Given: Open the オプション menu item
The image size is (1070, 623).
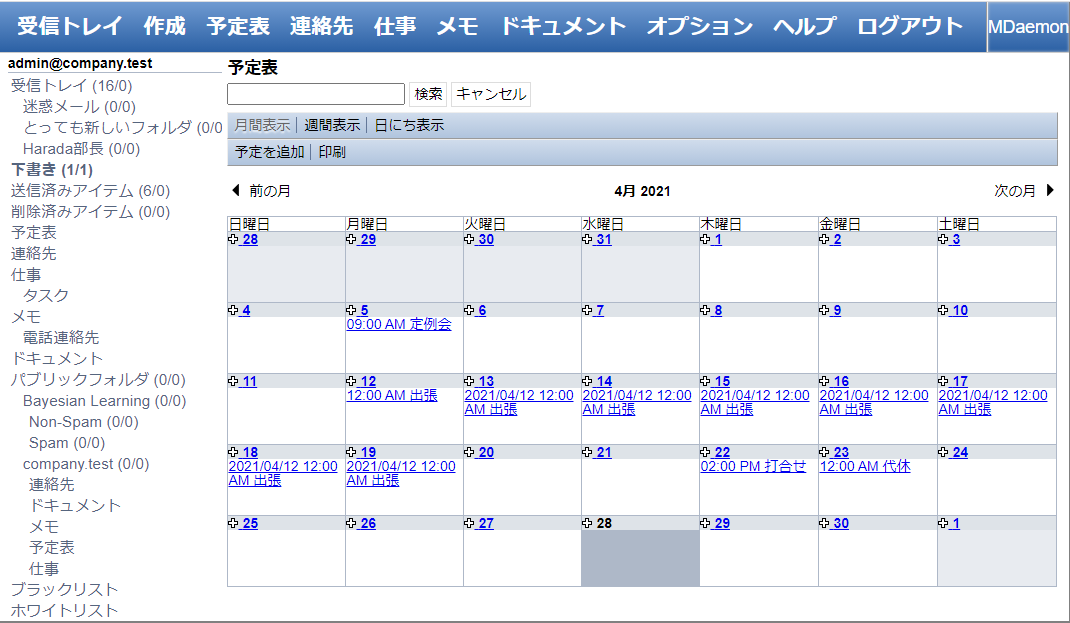Looking at the screenshot, I should coord(699,26).
